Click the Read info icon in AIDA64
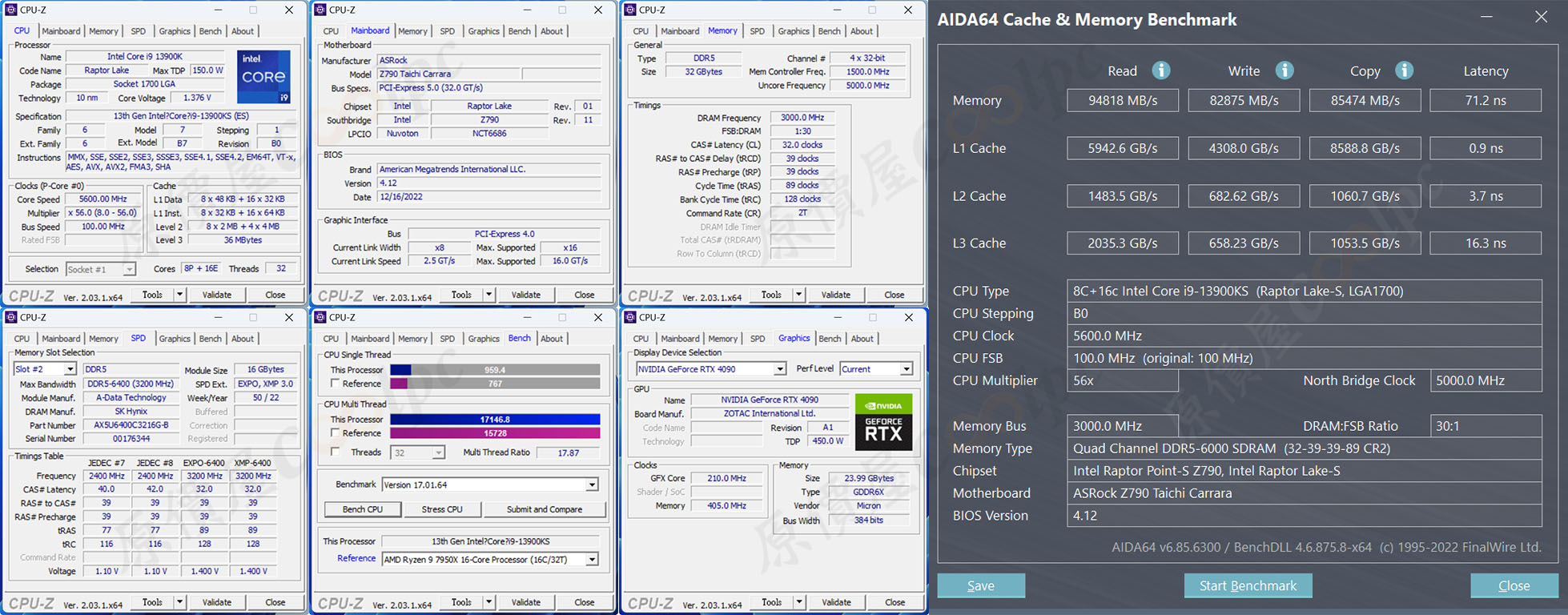 [1161, 70]
